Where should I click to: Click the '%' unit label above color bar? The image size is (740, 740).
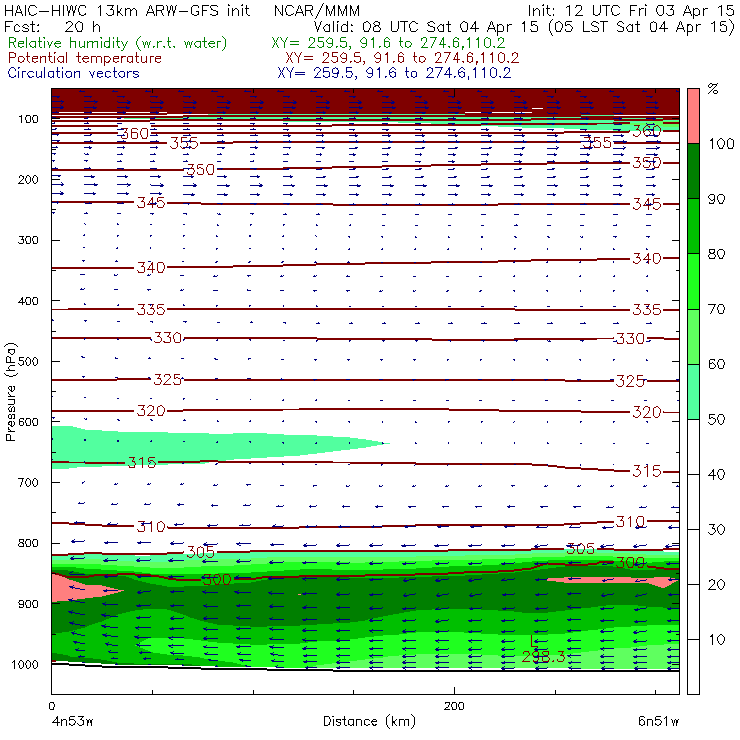coord(713,89)
